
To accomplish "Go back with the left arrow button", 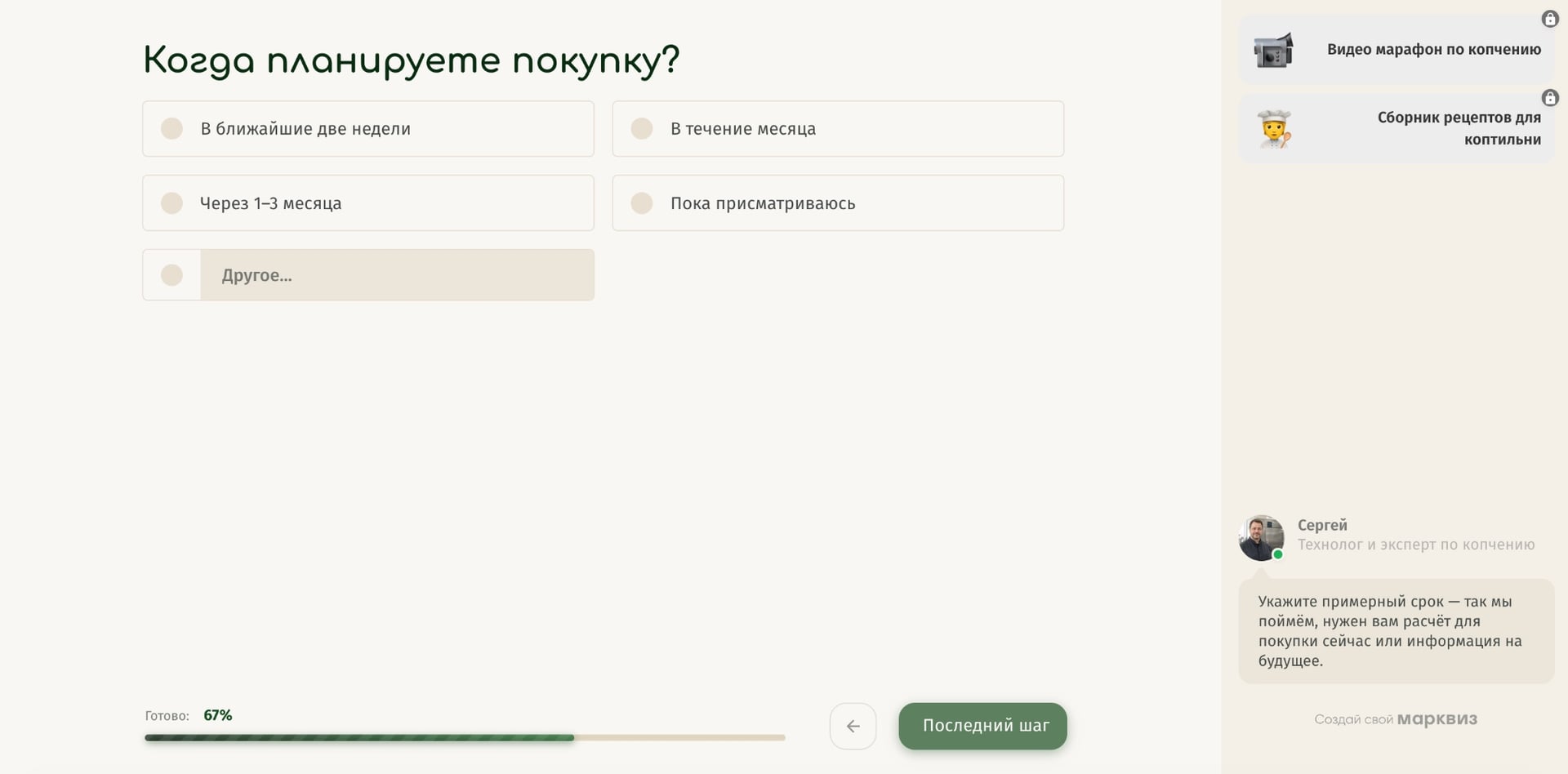I will coord(853,726).
